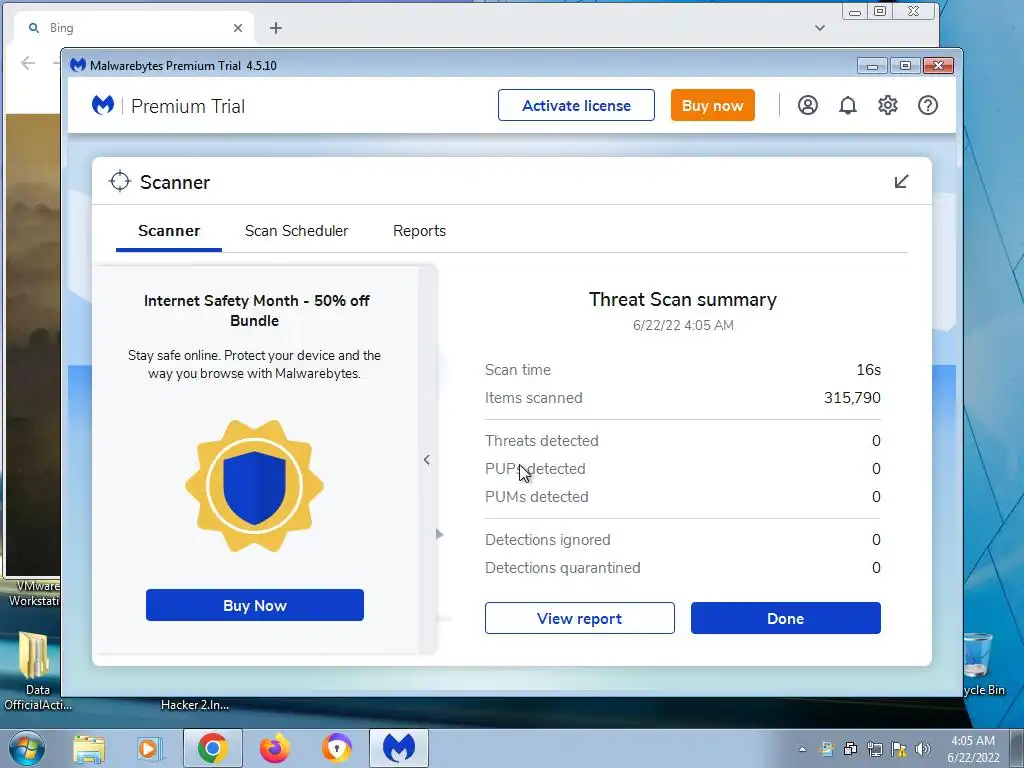
Task: Click Malwarebytes taskbar icon
Action: coord(399,748)
